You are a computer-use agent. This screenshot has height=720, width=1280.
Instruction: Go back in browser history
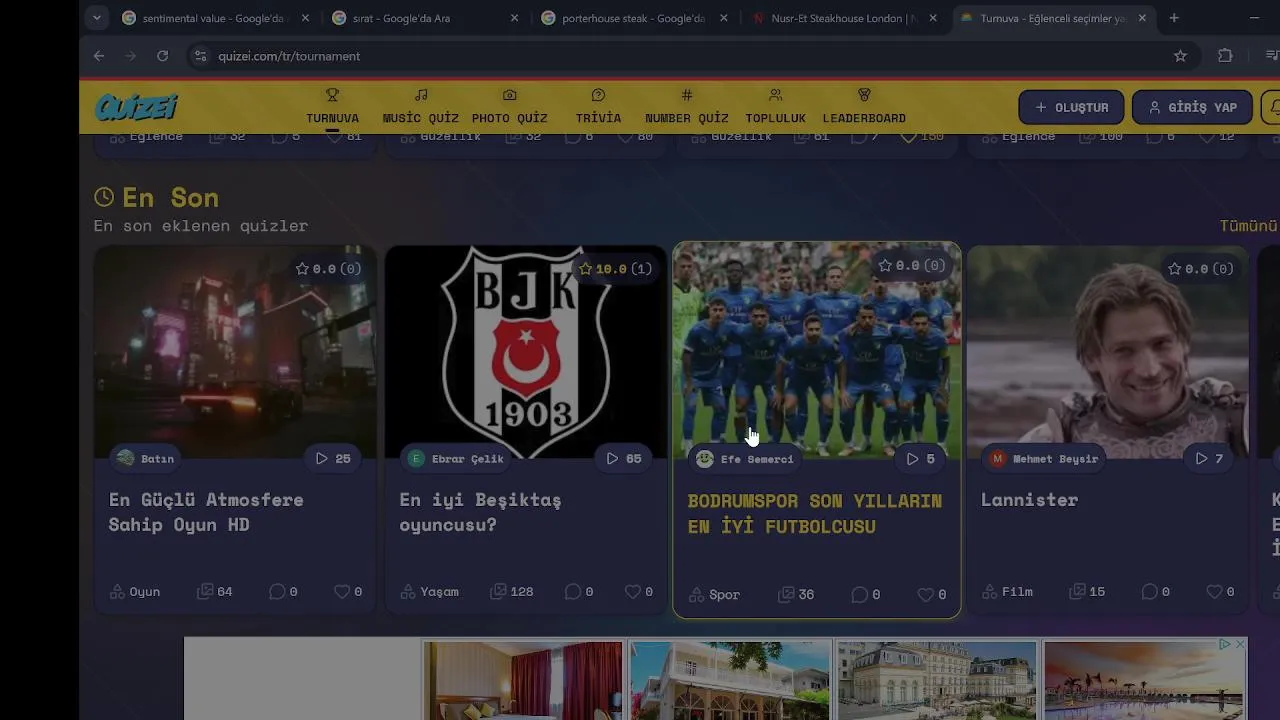click(99, 56)
